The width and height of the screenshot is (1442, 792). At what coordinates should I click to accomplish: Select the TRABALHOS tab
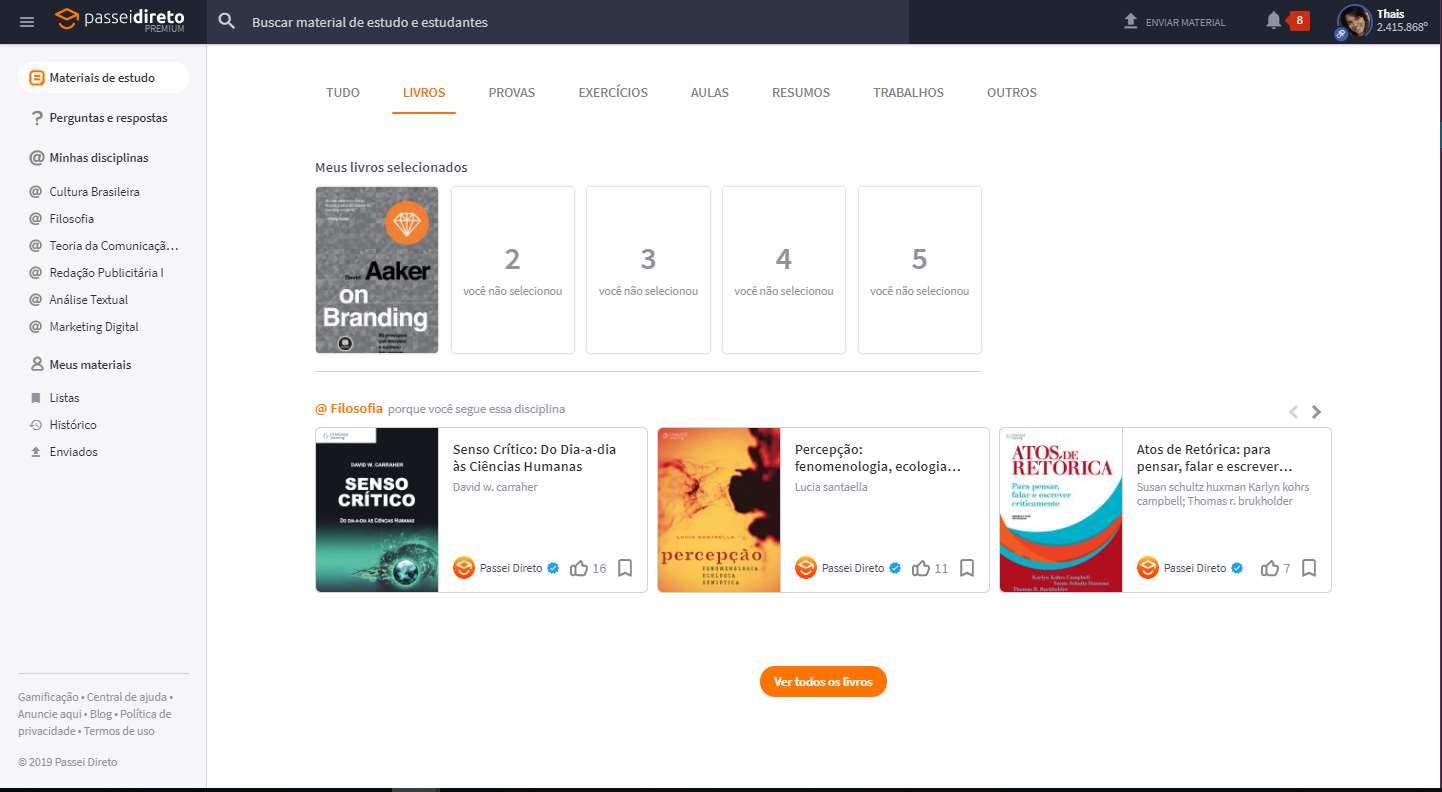click(908, 93)
